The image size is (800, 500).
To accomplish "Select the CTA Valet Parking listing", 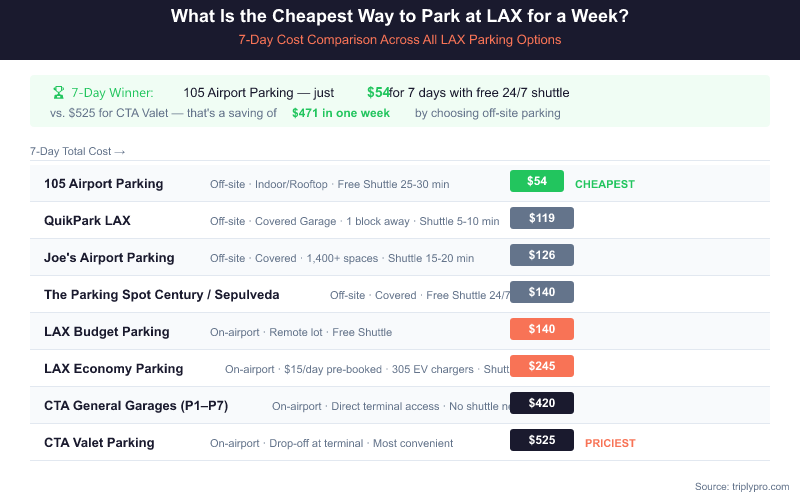I will [99, 442].
